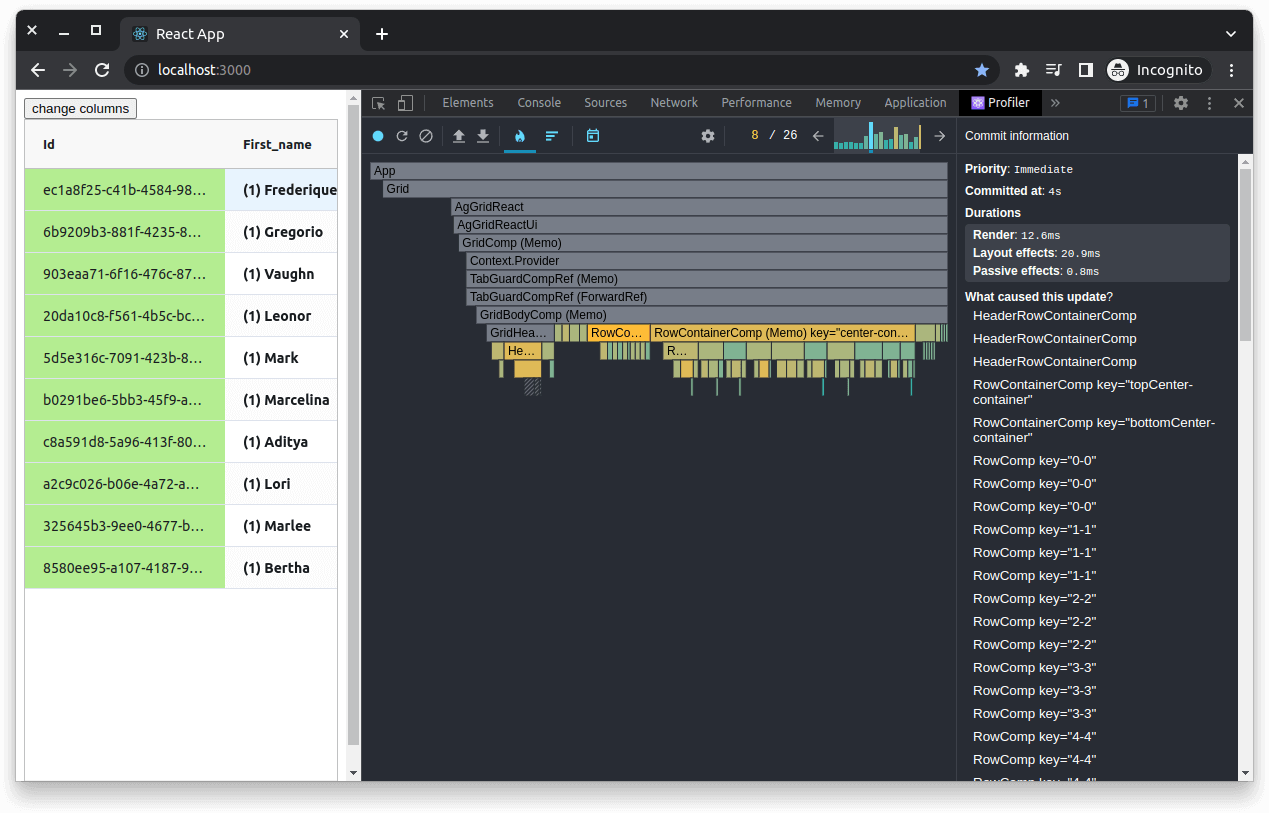Open Profiler settings gear
The height and width of the screenshot is (813, 1269).
click(x=708, y=136)
